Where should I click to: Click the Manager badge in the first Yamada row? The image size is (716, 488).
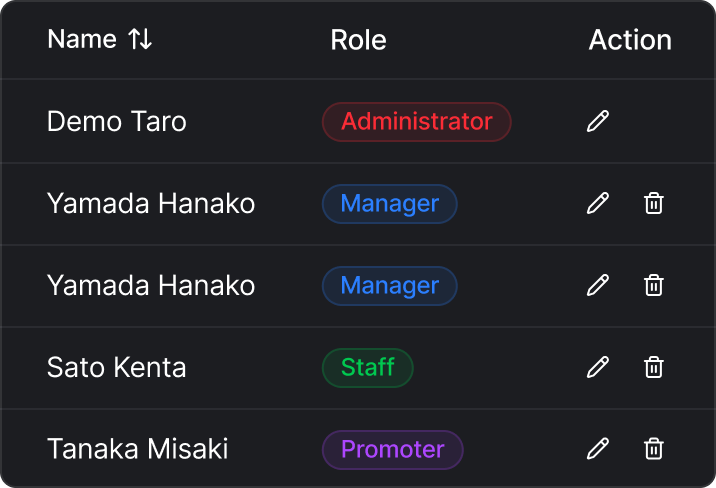pos(389,204)
